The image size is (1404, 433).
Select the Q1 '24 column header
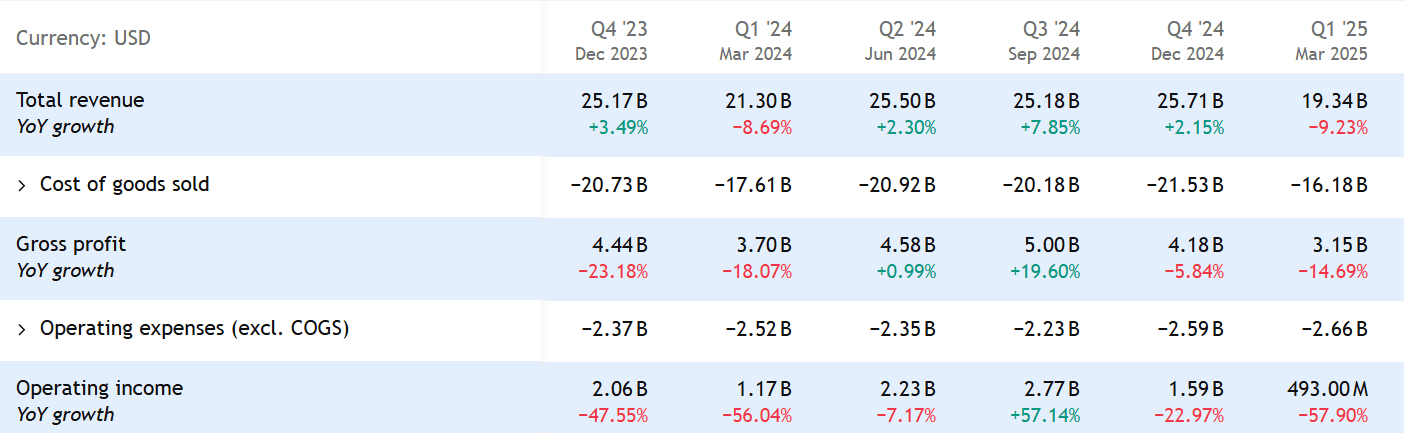pyautogui.click(x=755, y=40)
